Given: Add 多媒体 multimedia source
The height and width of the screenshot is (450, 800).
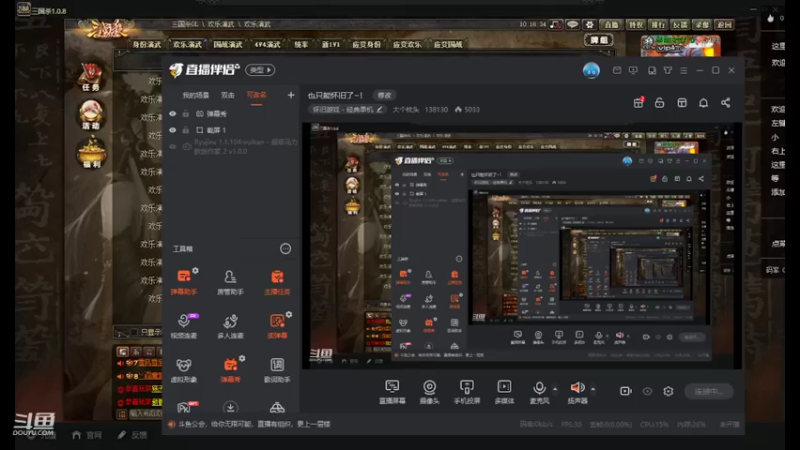Looking at the screenshot, I should [x=504, y=391].
